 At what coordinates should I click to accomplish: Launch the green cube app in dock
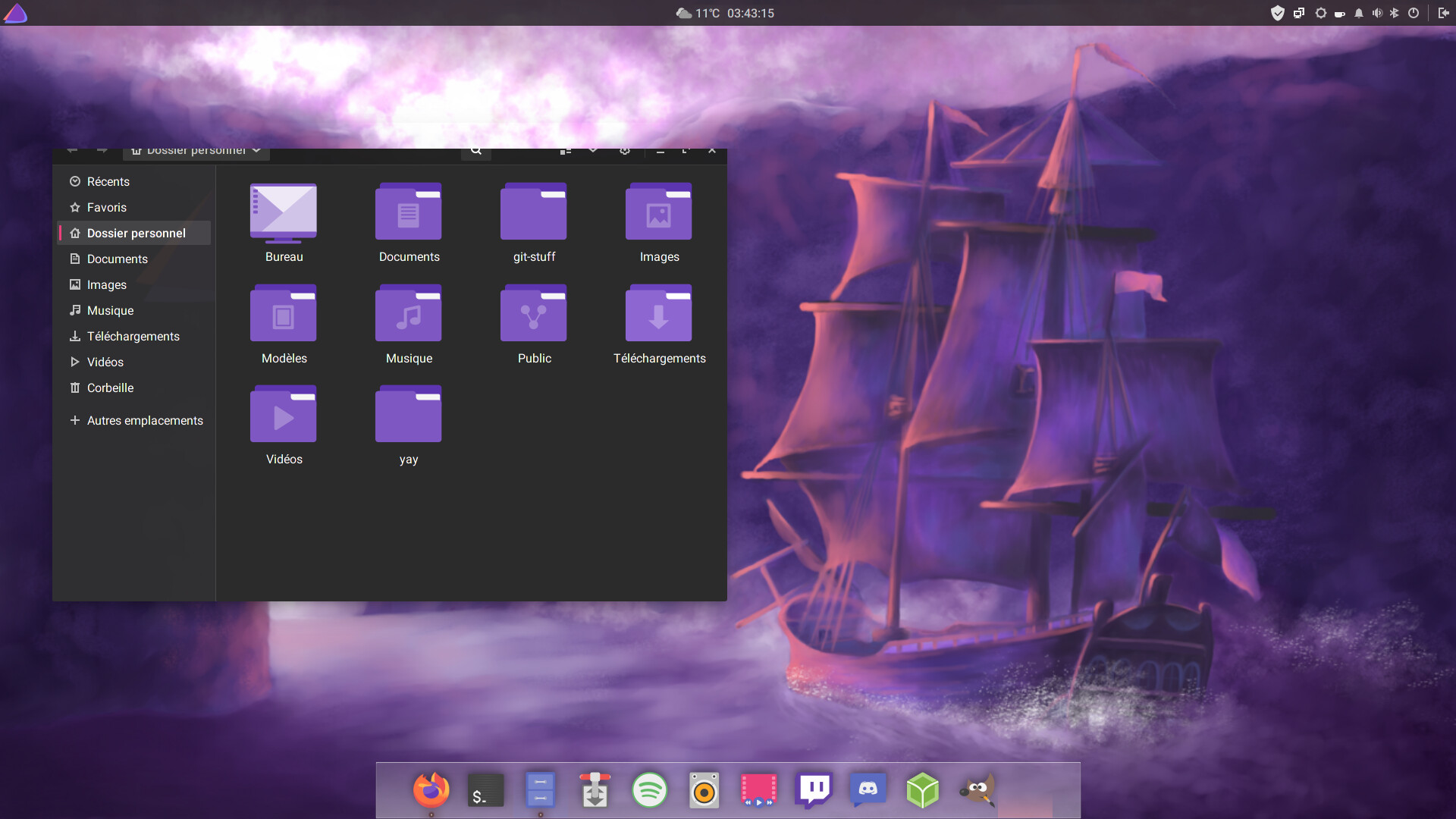click(923, 790)
